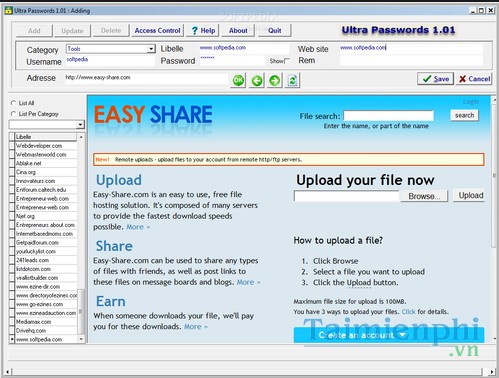Open the More link under Upload
Image resolution: width=499 pixels, height=378 pixels.
click(138, 227)
